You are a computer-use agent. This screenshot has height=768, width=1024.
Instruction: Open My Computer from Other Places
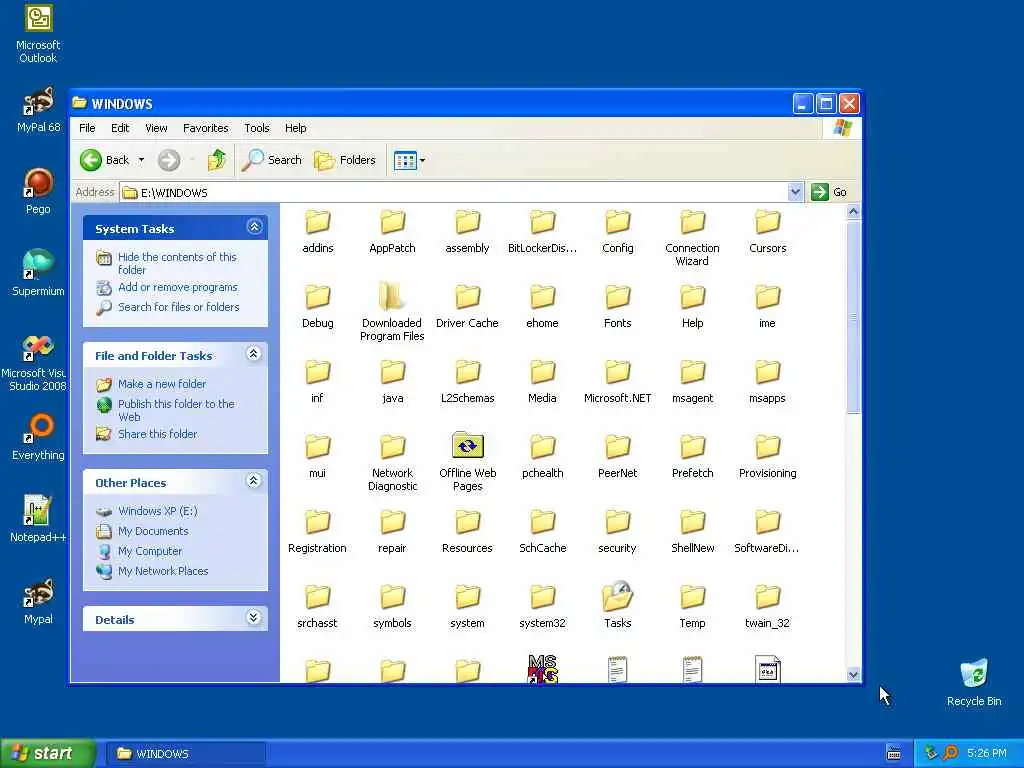point(150,551)
